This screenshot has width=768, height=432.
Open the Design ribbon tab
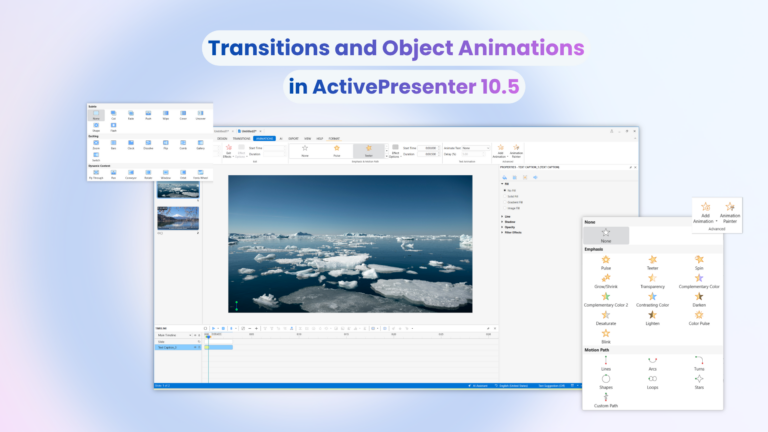222,139
